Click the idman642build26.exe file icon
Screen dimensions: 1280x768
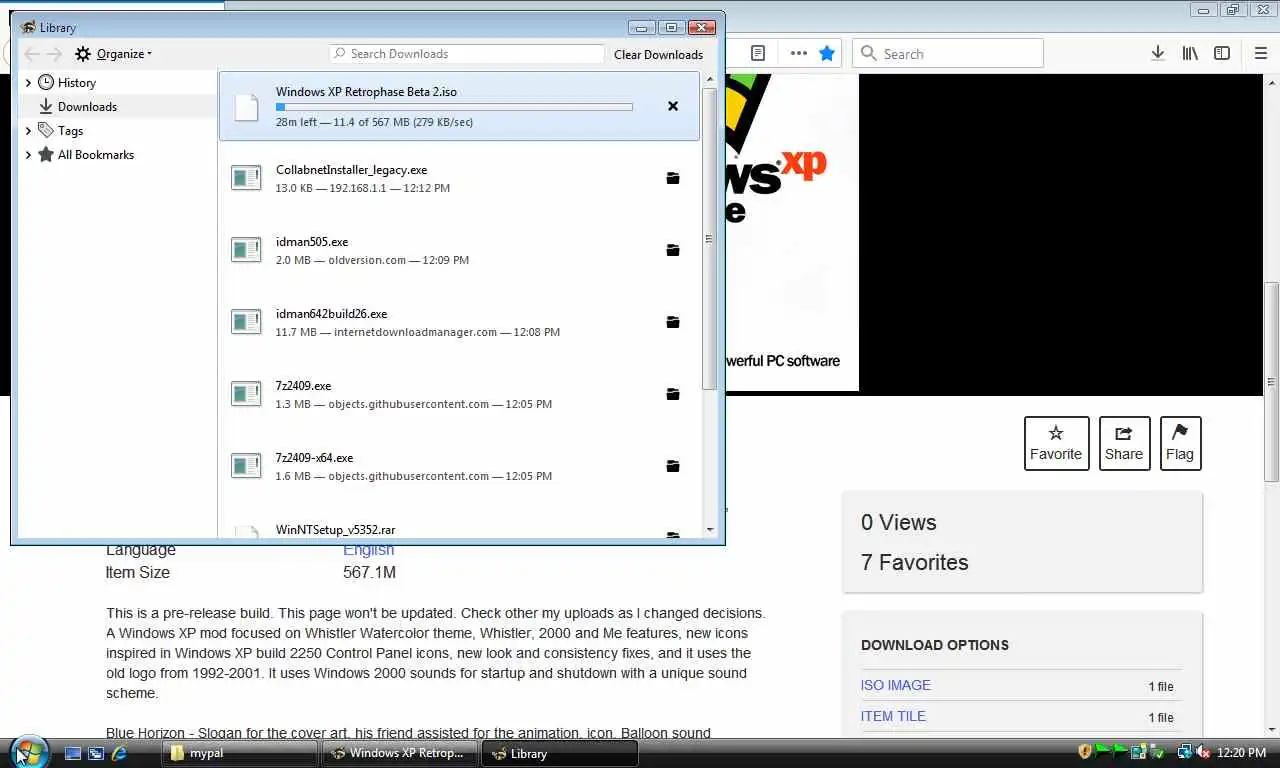pyautogui.click(x=246, y=322)
